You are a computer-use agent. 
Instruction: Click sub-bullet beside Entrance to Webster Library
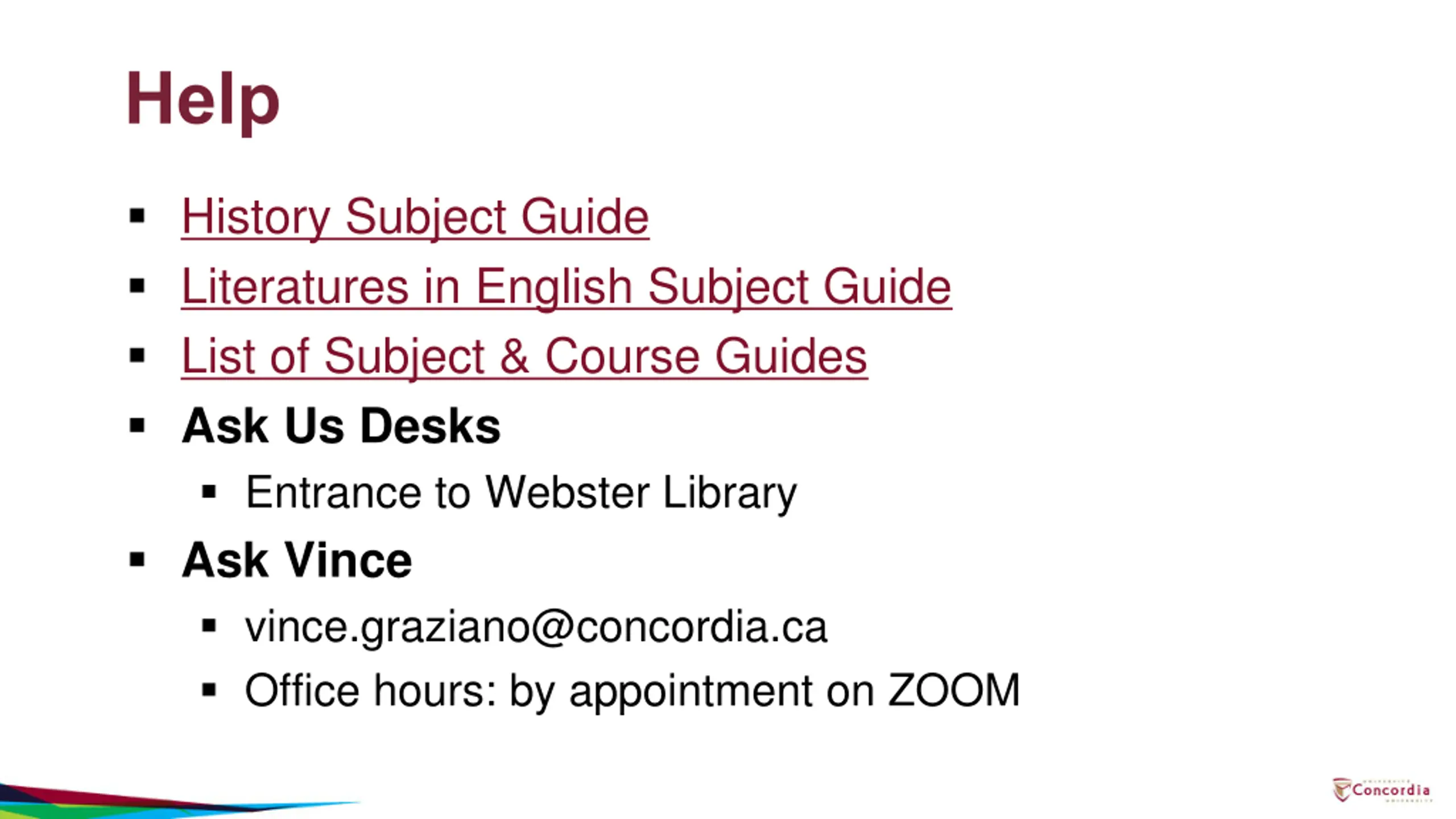pyautogui.click(x=209, y=491)
